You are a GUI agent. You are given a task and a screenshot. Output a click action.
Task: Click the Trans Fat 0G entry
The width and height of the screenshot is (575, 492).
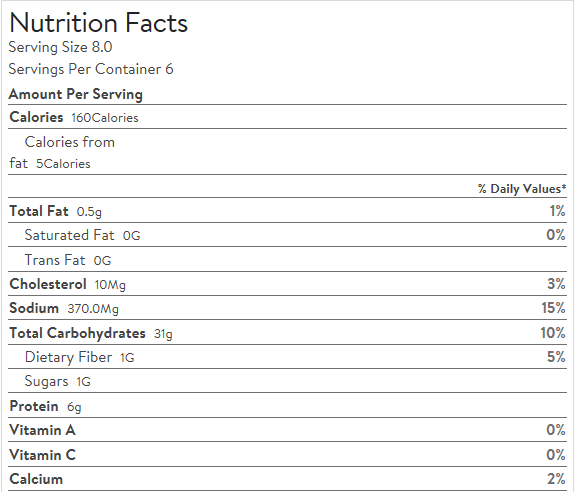(x=68, y=260)
